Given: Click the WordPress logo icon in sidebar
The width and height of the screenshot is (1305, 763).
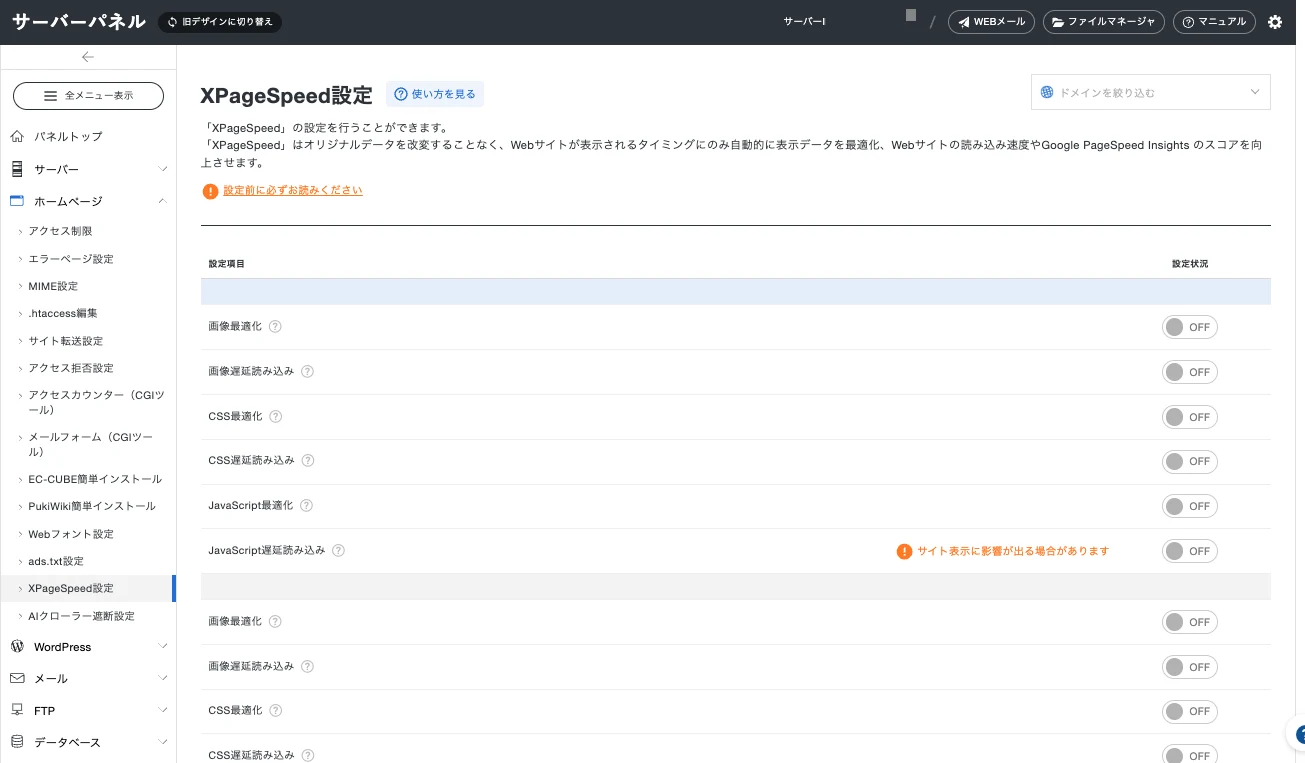Looking at the screenshot, I should click(17, 647).
